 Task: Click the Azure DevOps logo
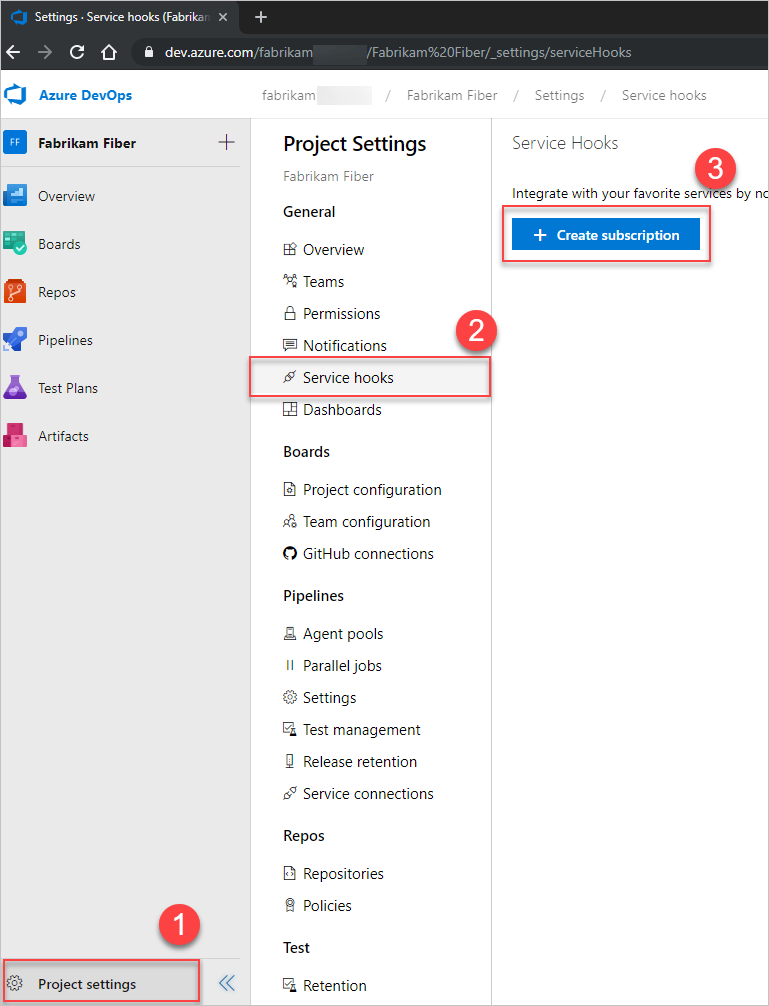click(x=18, y=95)
